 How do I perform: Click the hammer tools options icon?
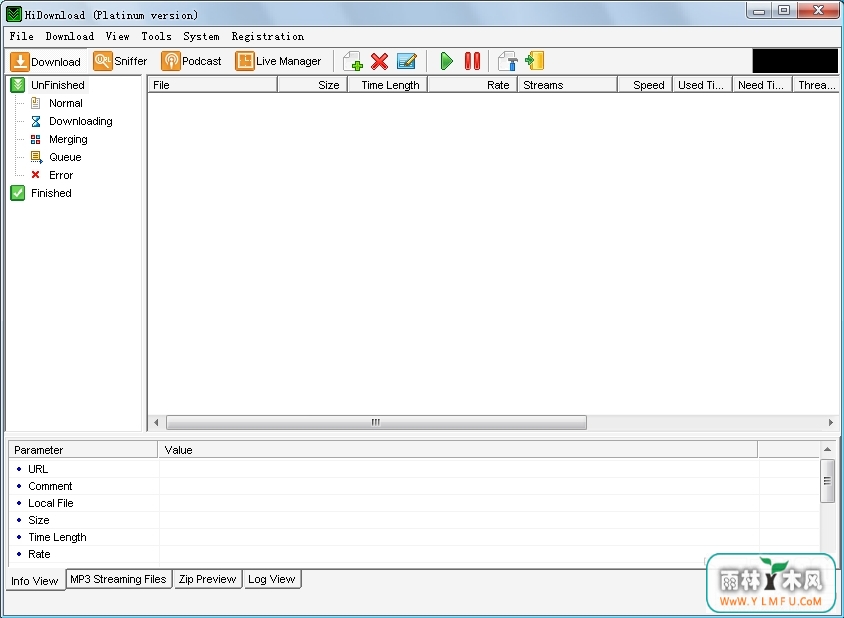[507, 61]
